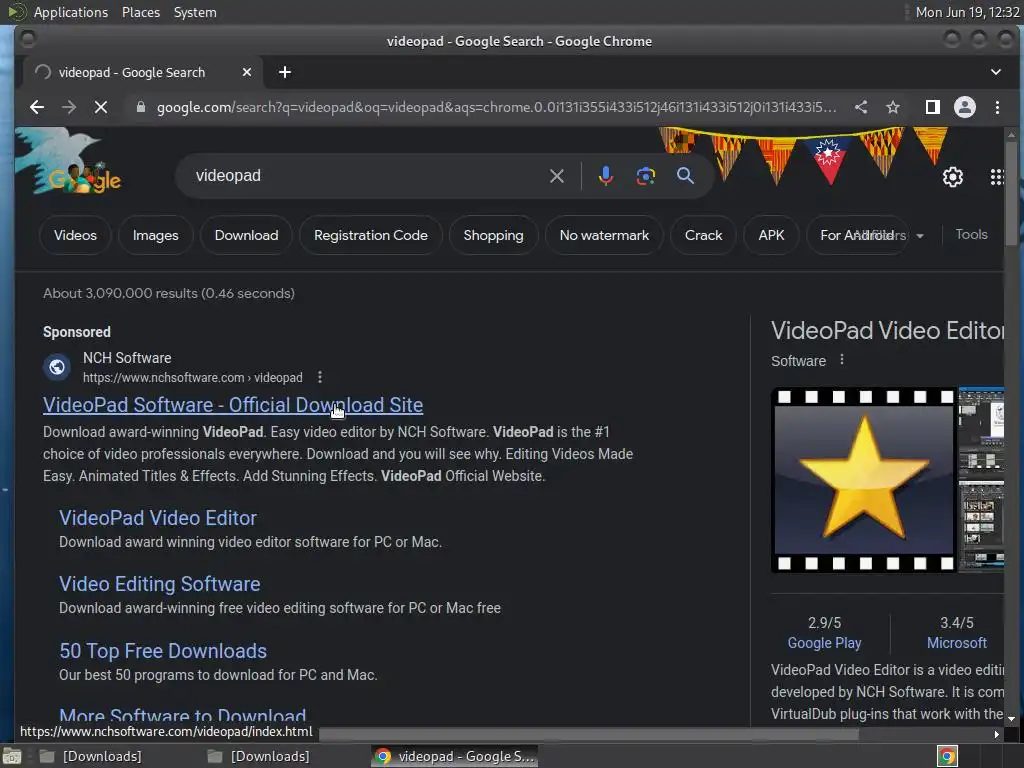This screenshot has width=1024, height=768.
Task: Go back to the previous page
Action: (37, 107)
